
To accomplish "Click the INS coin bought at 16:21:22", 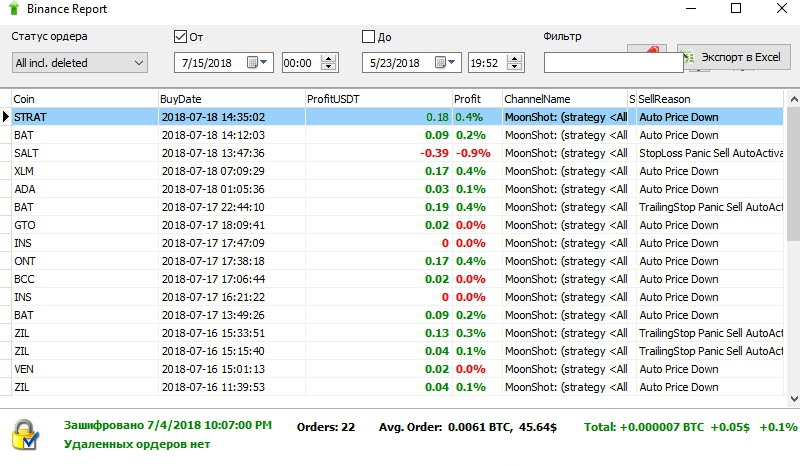I will click(x=85, y=297).
